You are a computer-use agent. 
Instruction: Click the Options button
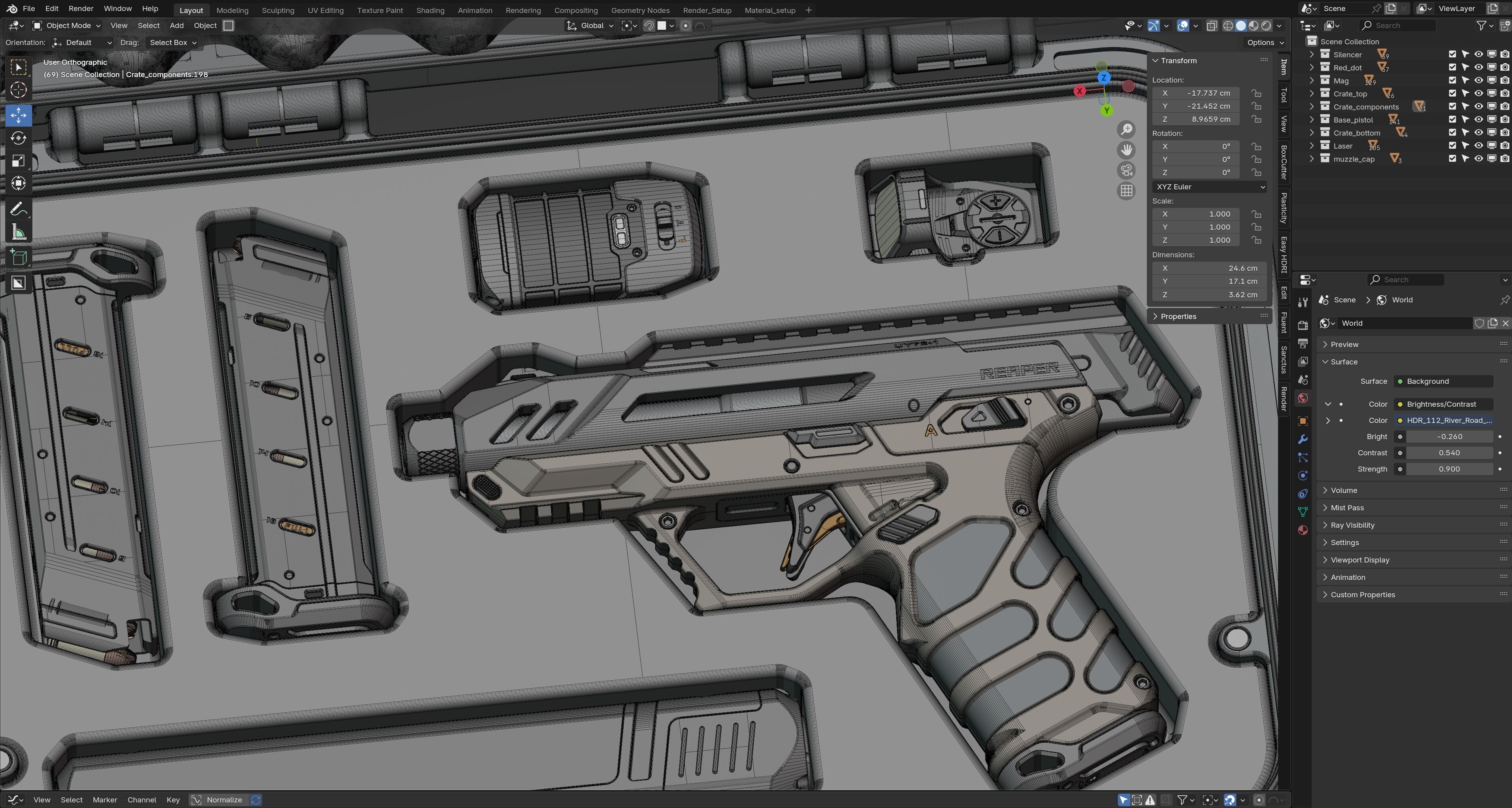(x=1265, y=42)
